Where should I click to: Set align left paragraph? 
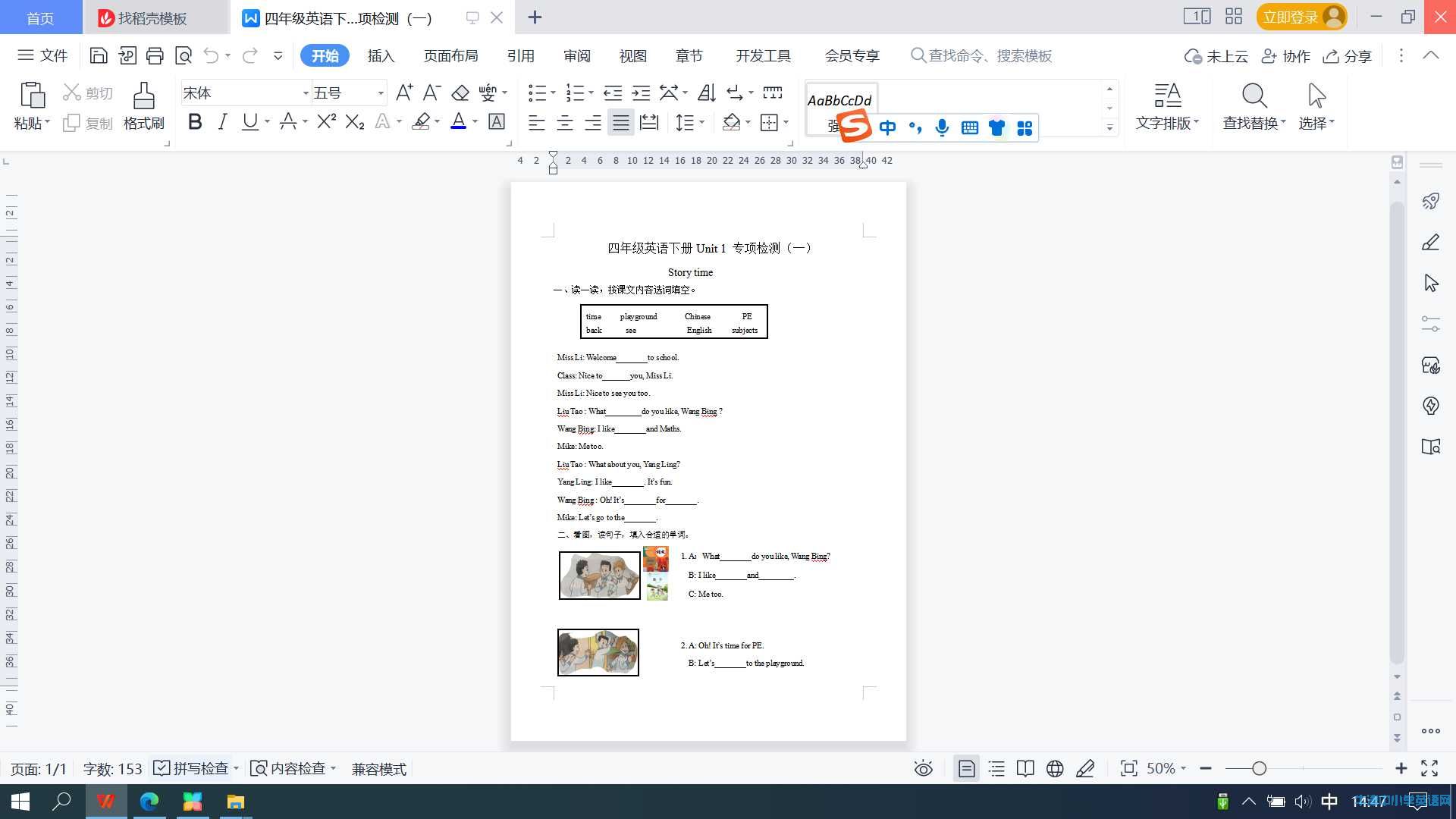tap(537, 122)
